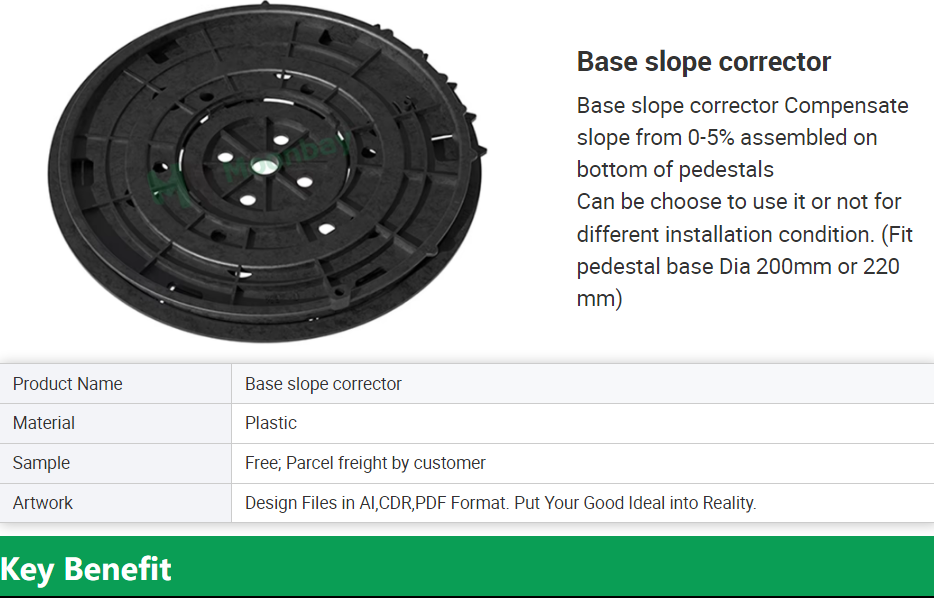Select the Artwork row label
The width and height of the screenshot is (934, 609).
coord(42,503)
